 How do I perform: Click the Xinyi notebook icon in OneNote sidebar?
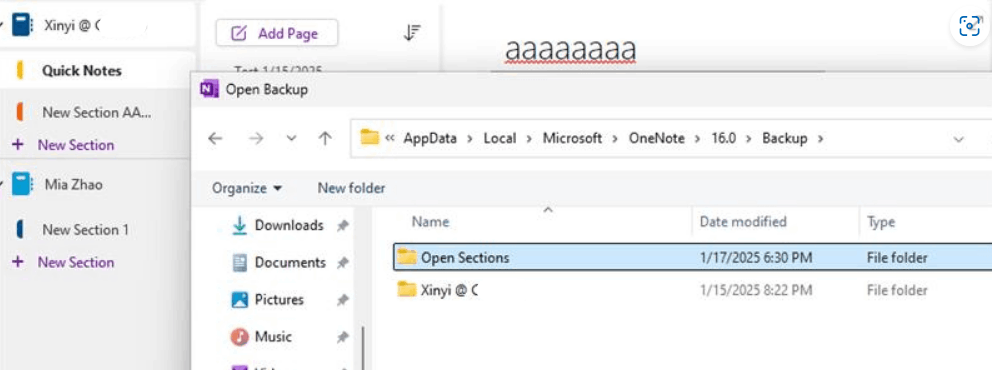pos(22,26)
